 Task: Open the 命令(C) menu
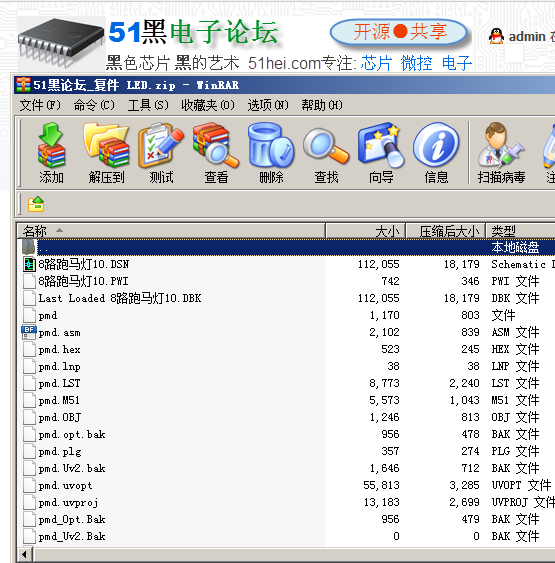point(94,105)
